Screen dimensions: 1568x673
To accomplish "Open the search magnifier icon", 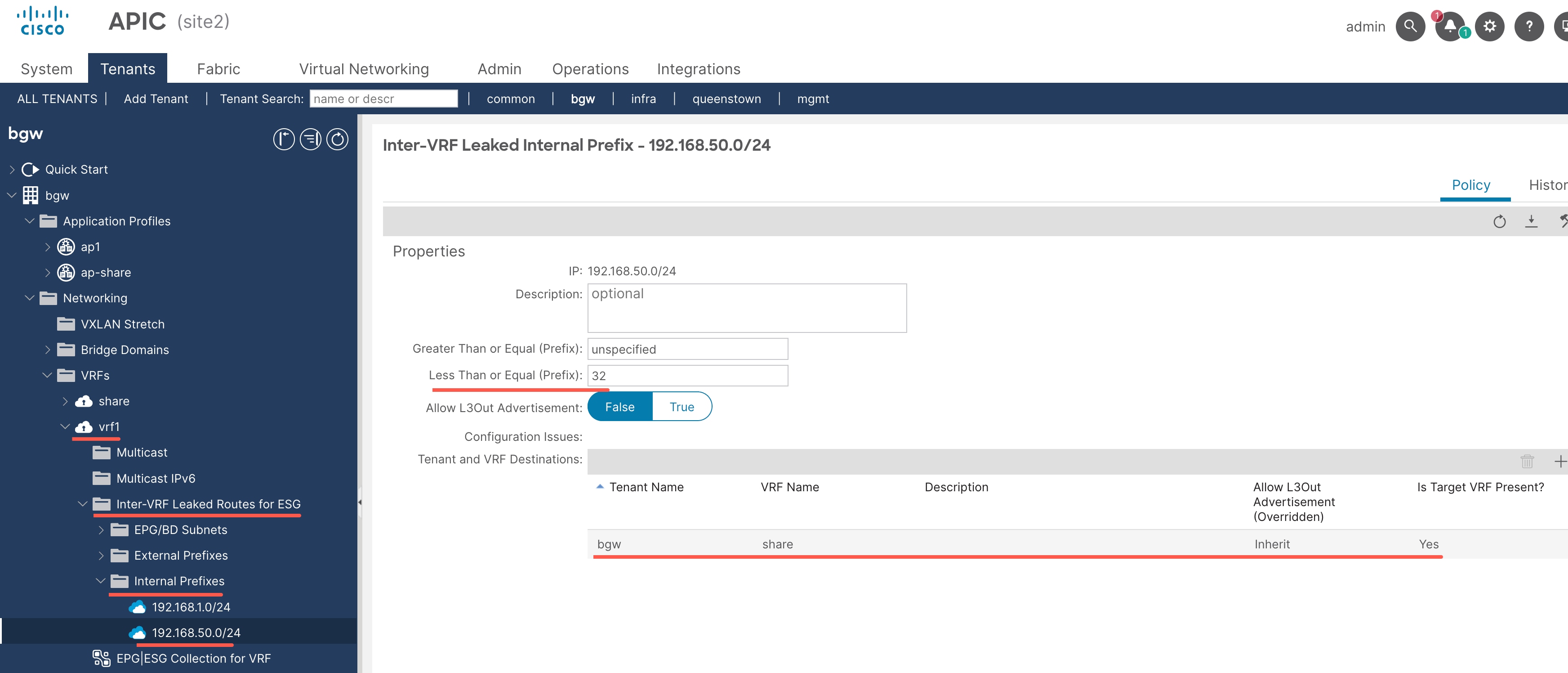I will (x=1410, y=26).
